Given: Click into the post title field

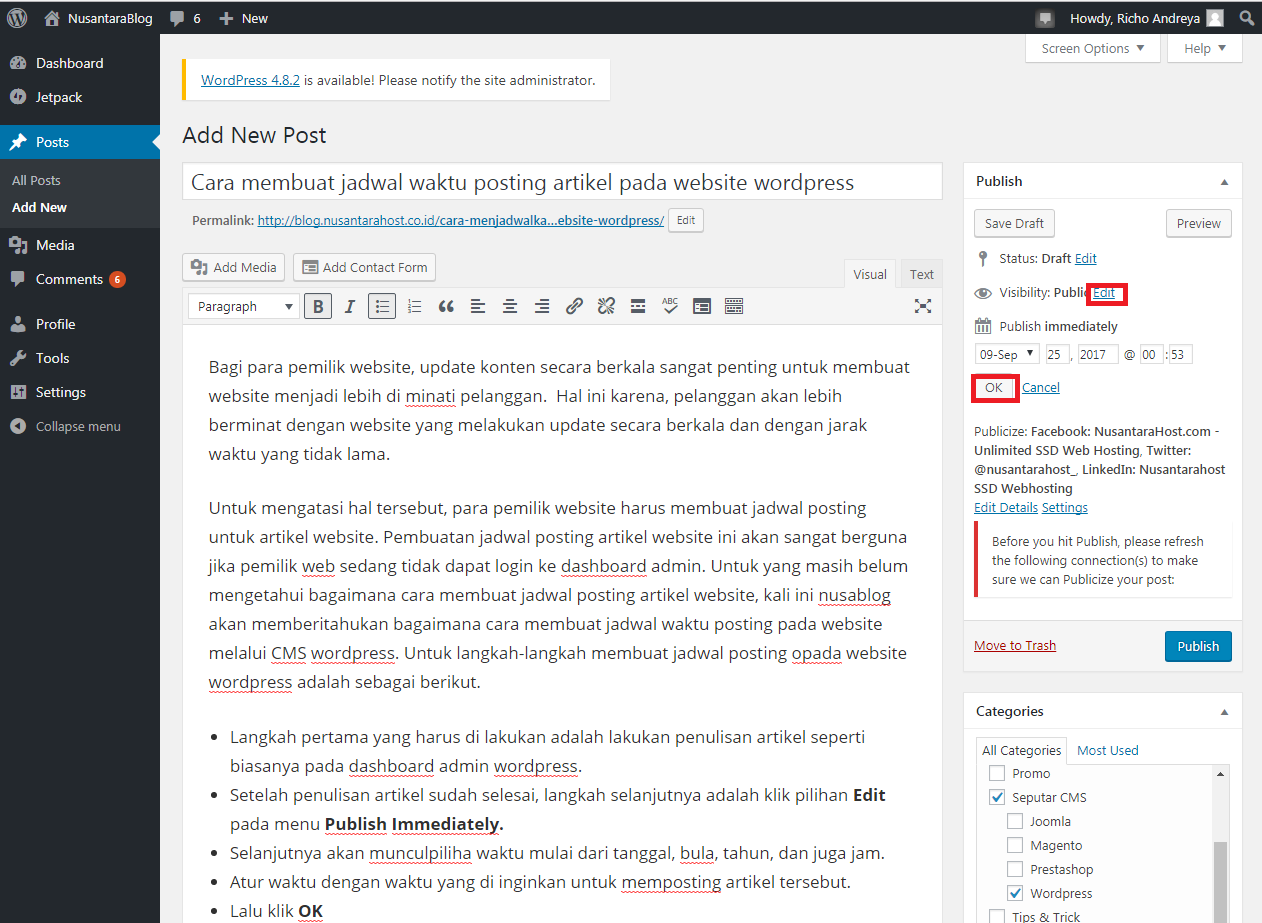Looking at the screenshot, I should [x=562, y=183].
